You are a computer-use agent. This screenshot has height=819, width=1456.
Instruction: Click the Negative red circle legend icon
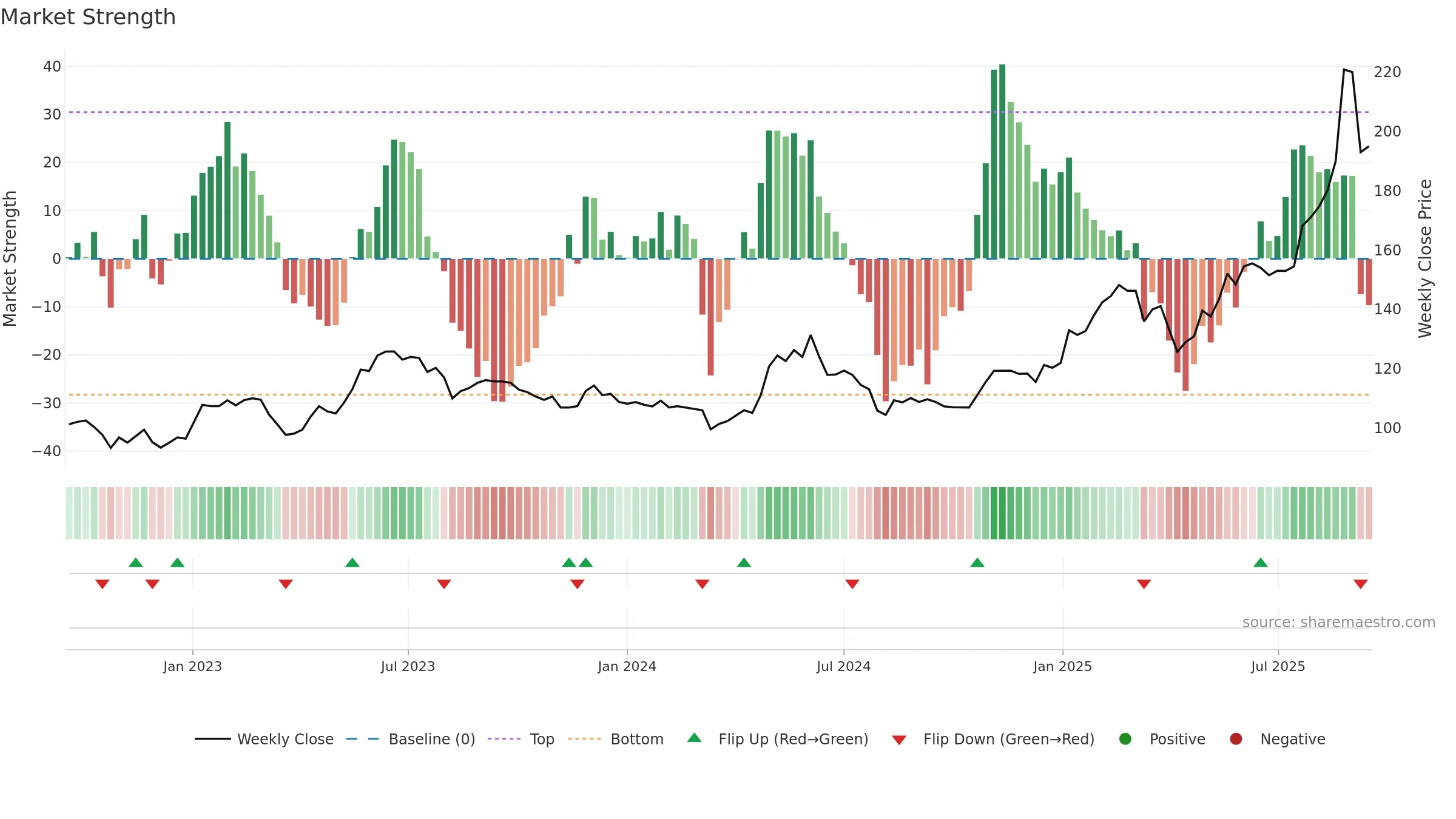[x=1236, y=739]
